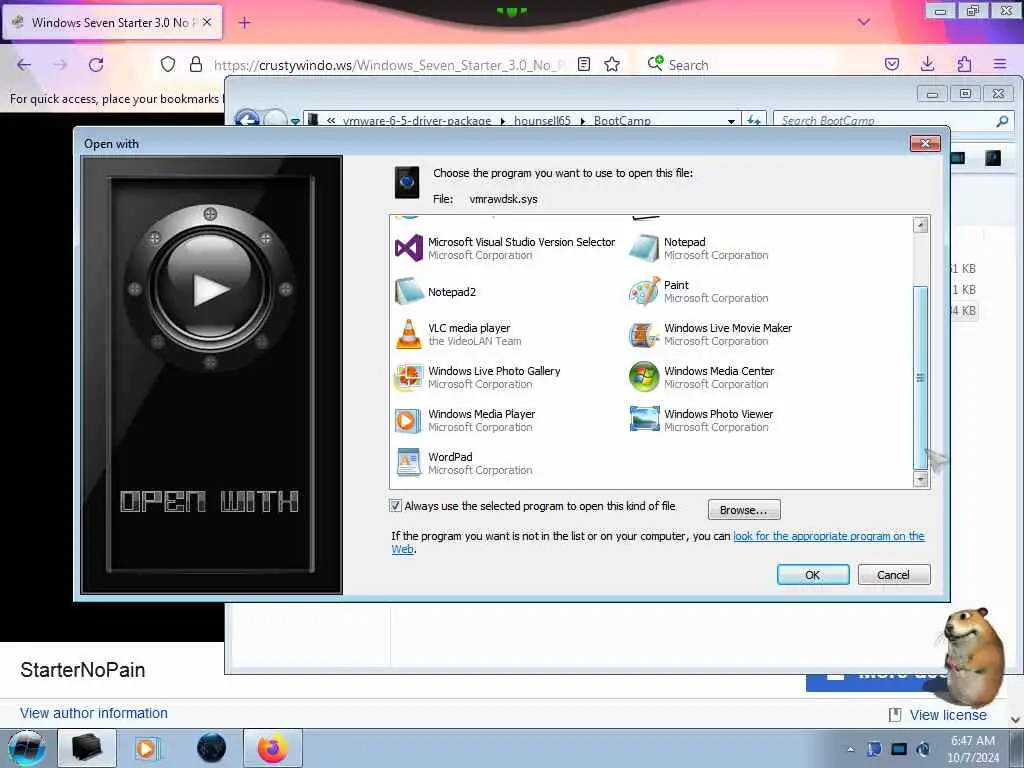Expand the list all tabs chevron in Firefox
The image size is (1024, 768).
[x=864, y=22]
